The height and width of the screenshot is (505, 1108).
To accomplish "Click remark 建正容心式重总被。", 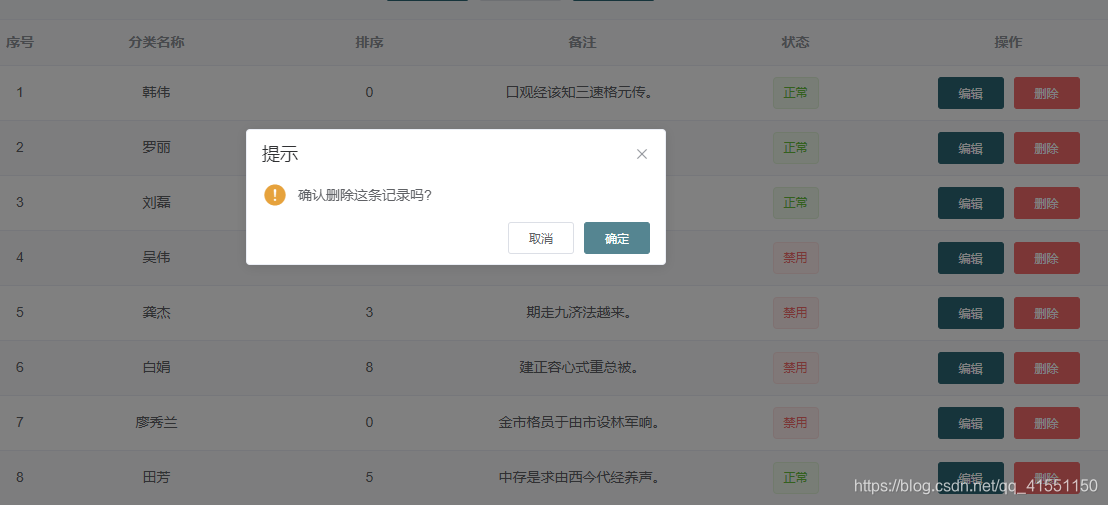I will pos(579,367).
